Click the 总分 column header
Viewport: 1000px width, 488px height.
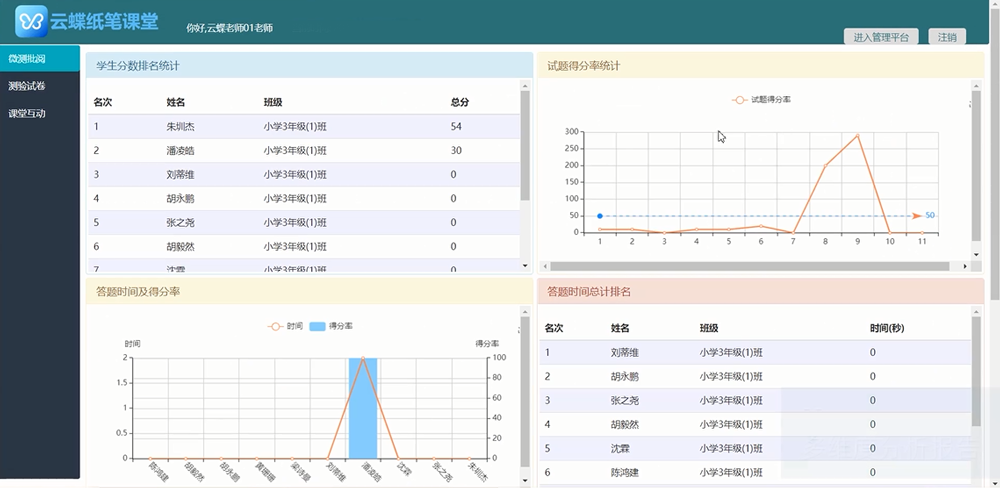460,102
